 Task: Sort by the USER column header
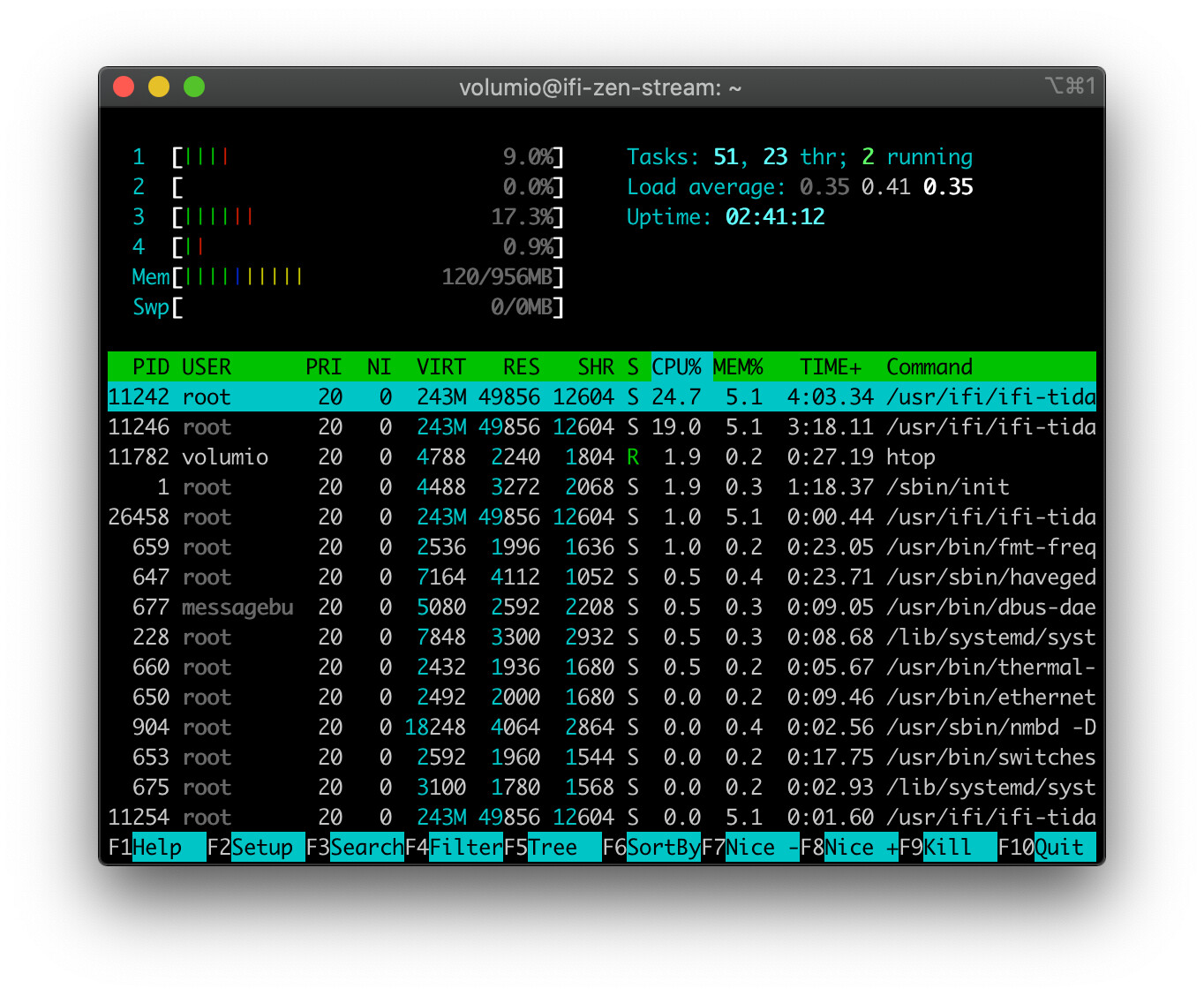click(x=207, y=367)
